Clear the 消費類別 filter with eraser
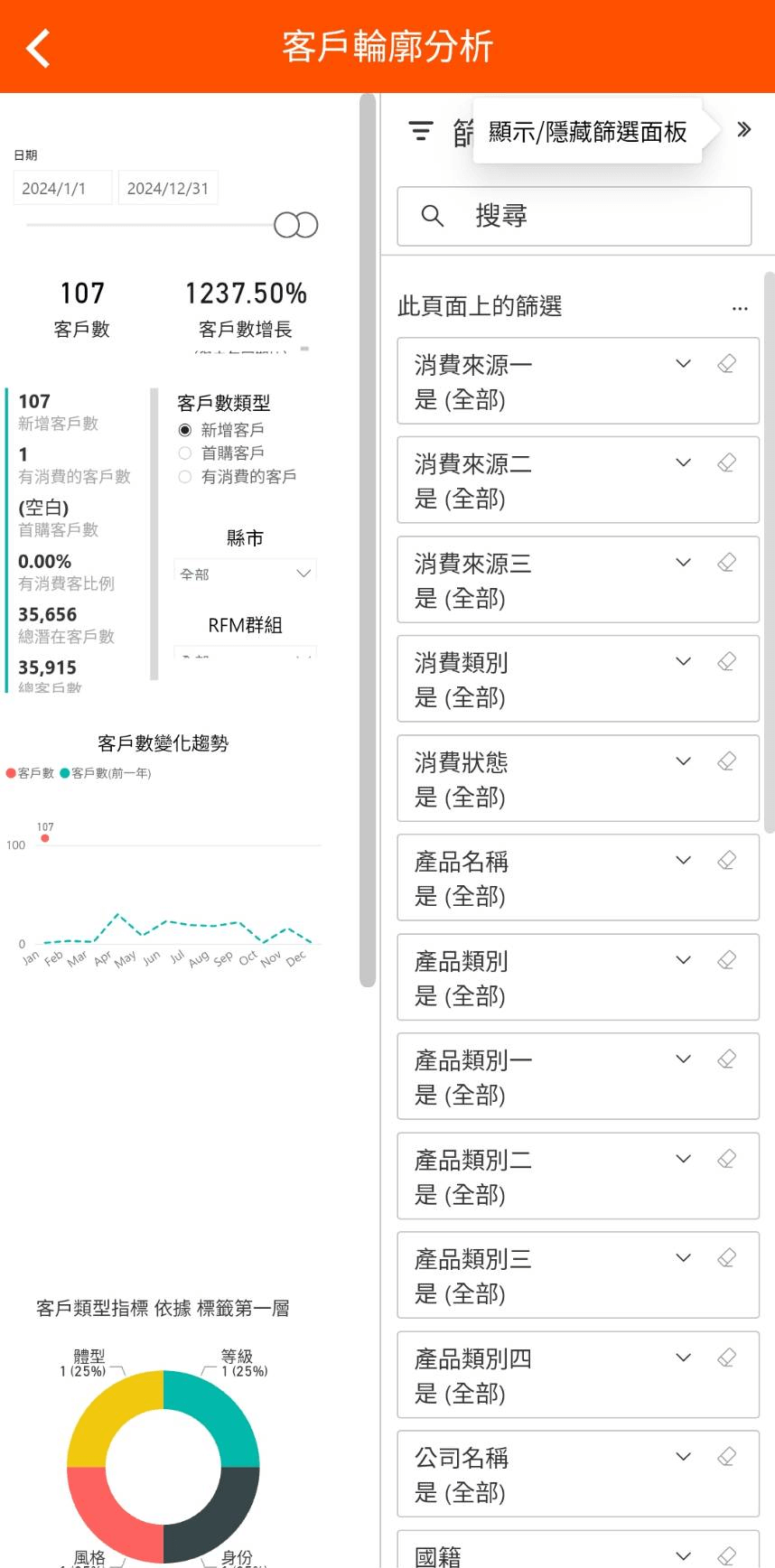This screenshot has height=1568, width=775. [x=726, y=661]
